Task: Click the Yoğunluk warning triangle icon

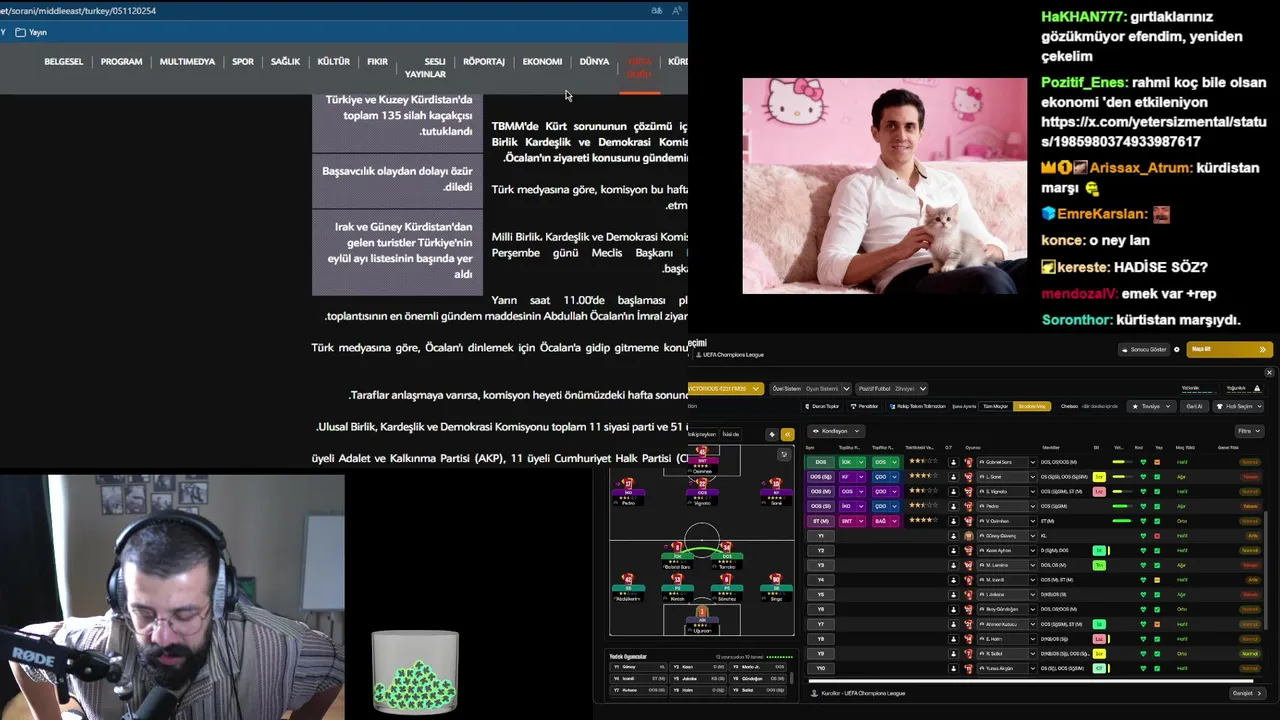Action: [x=1257, y=388]
